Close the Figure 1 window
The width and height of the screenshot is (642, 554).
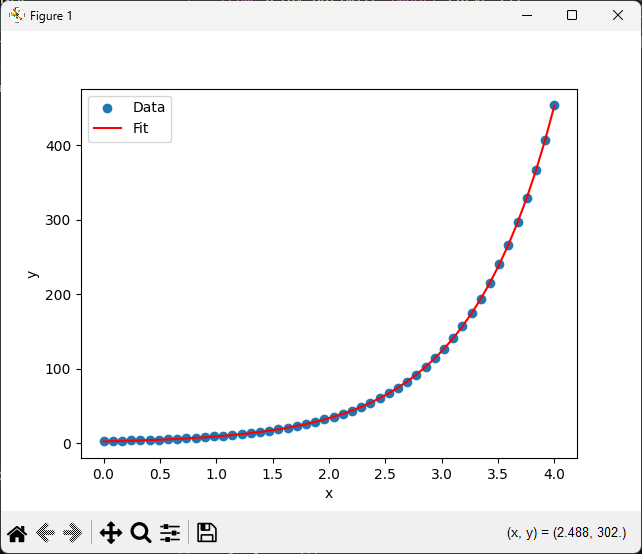(x=618, y=16)
